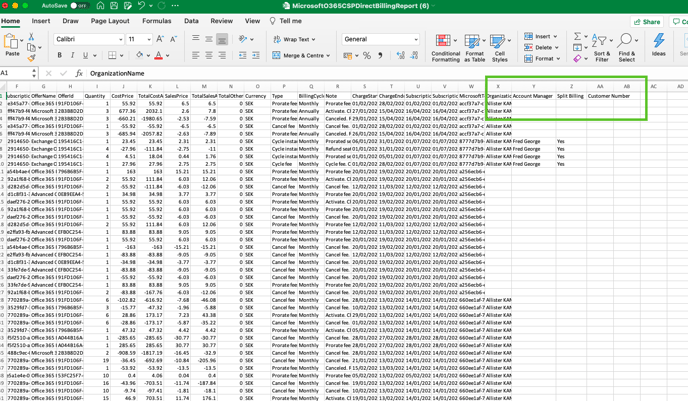Click the AutoSum sigma icon

577,36
